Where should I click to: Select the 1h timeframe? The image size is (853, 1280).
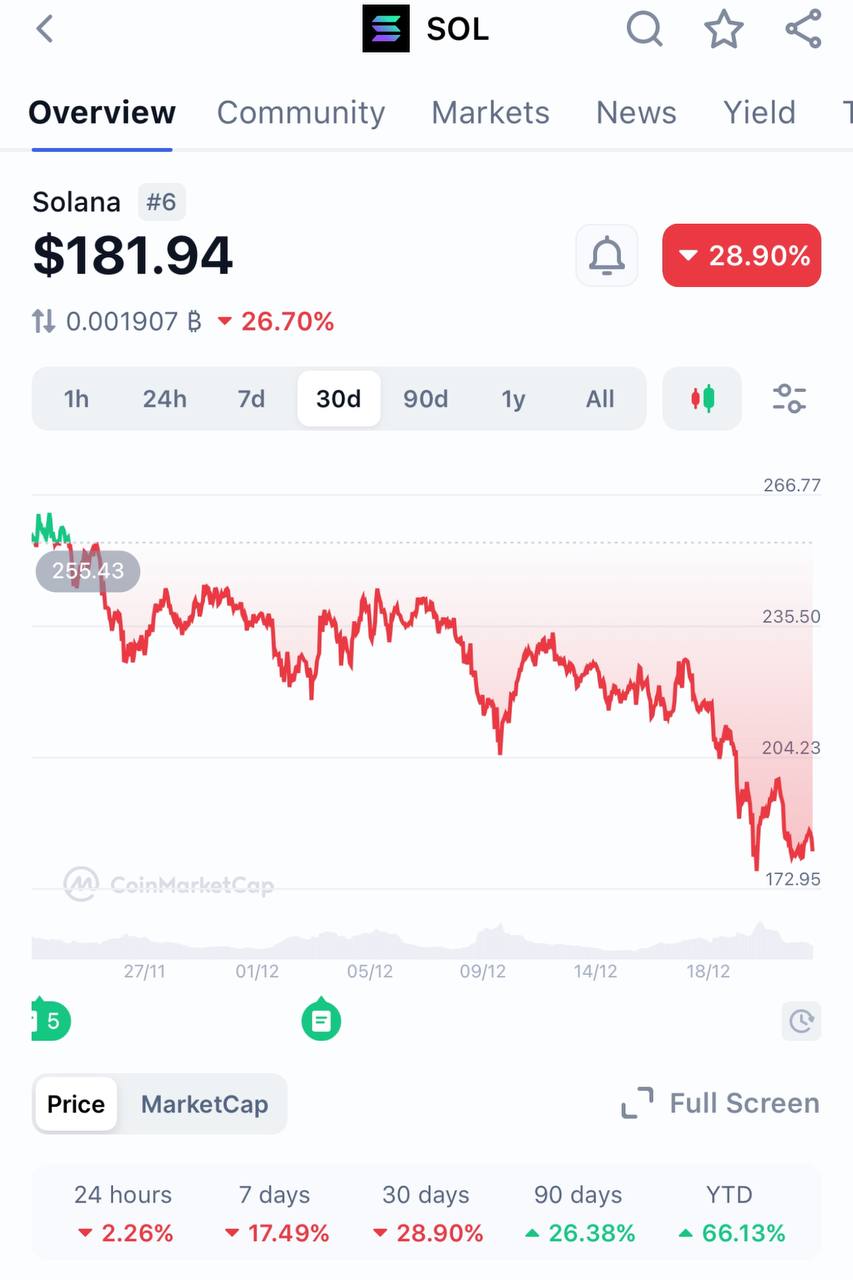point(76,399)
